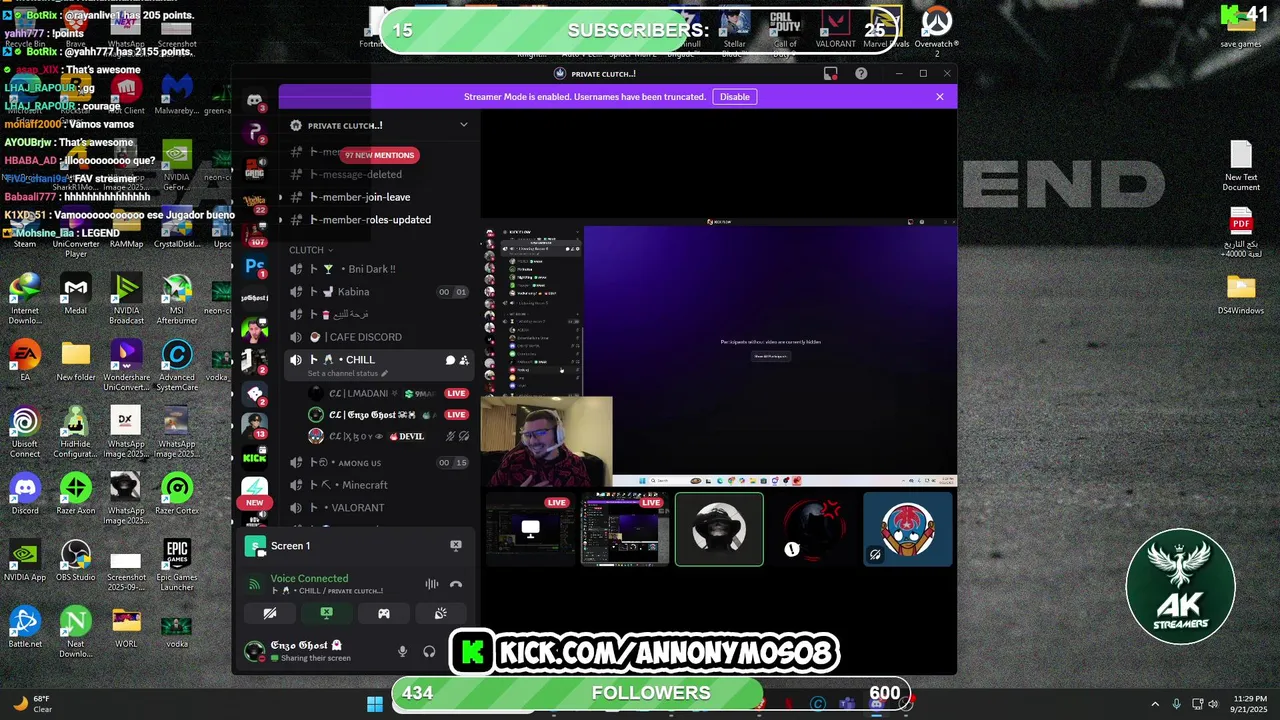Viewport: 1280px width, 720px height.
Task: Join the Bni Dark voice channel
Action: (x=380, y=269)
